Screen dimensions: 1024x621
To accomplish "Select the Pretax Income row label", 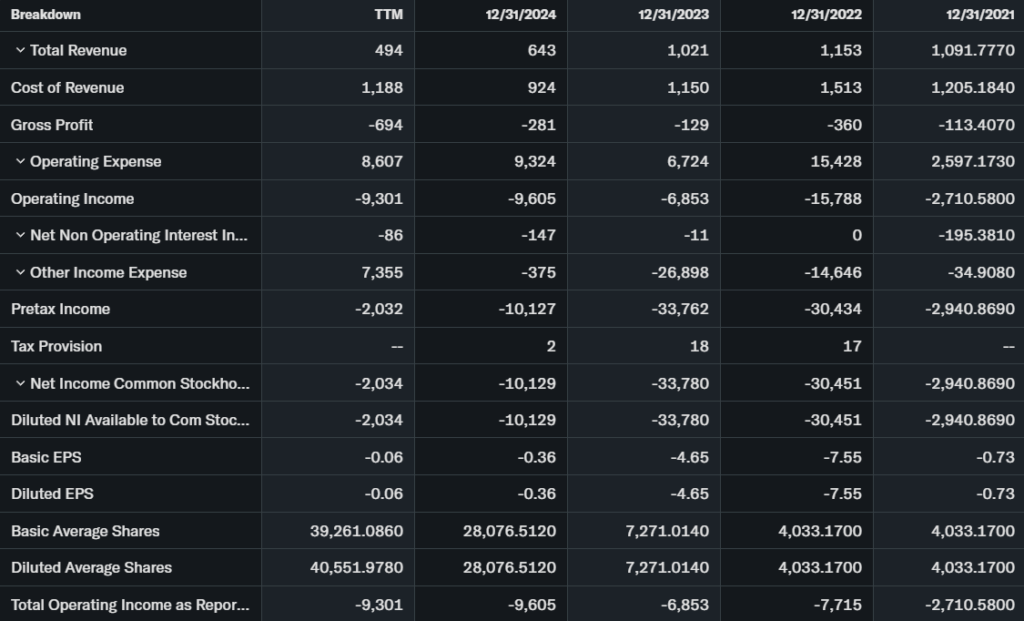I will [x=60, y=309].
